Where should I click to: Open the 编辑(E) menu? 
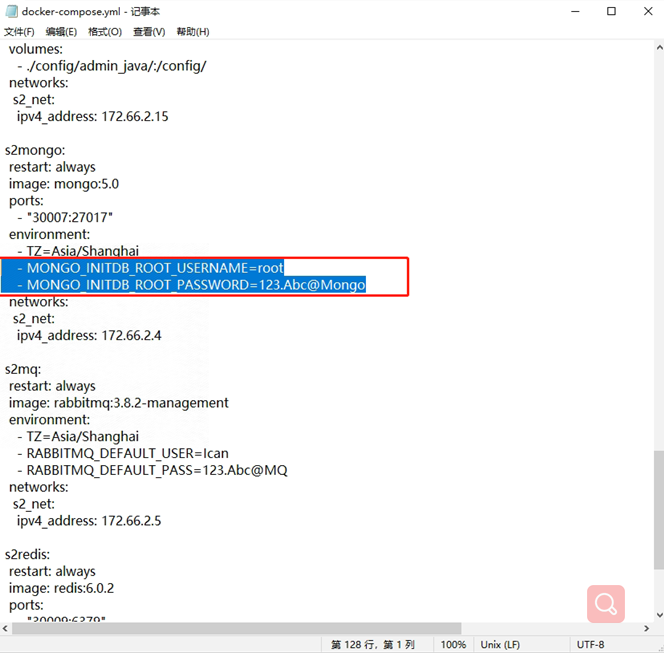pos(62,32)
